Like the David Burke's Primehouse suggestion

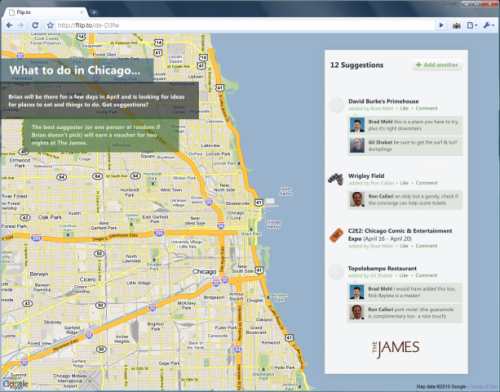404,108
